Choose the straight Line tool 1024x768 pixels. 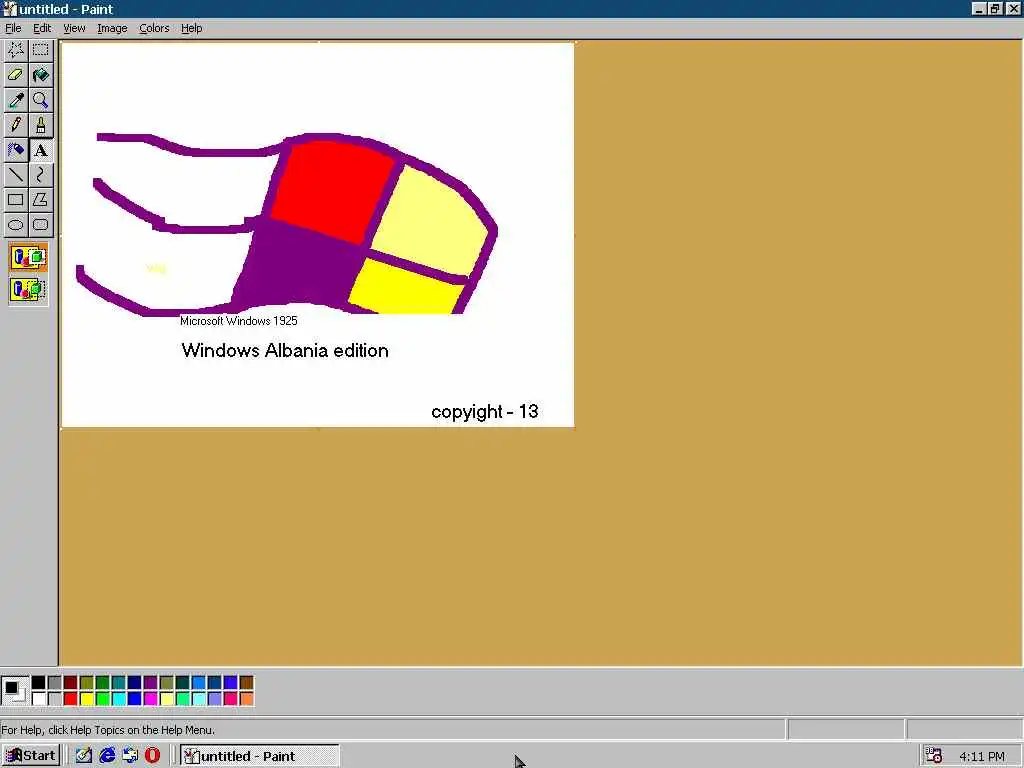[16, 175]
